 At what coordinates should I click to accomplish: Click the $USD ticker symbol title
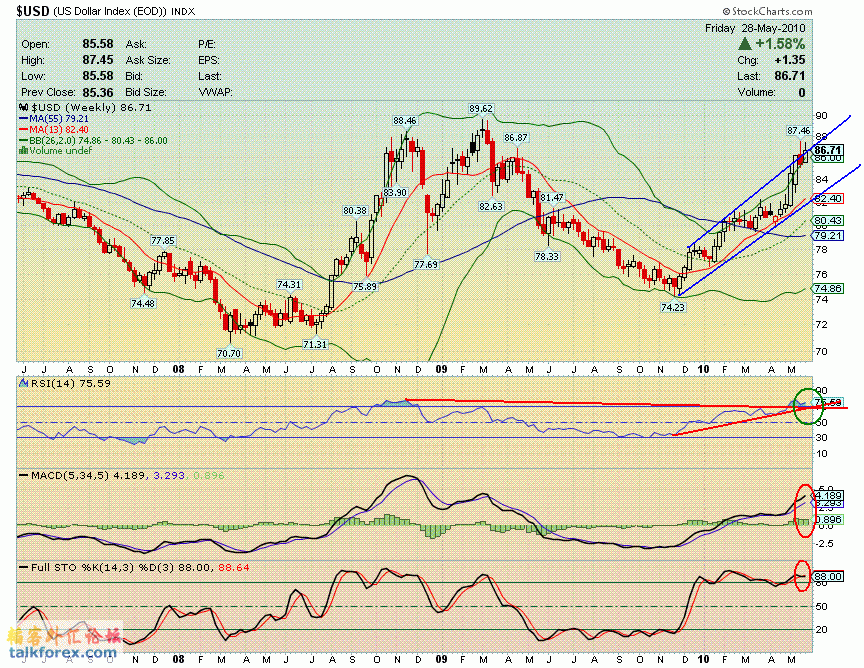tap(33, 11)
